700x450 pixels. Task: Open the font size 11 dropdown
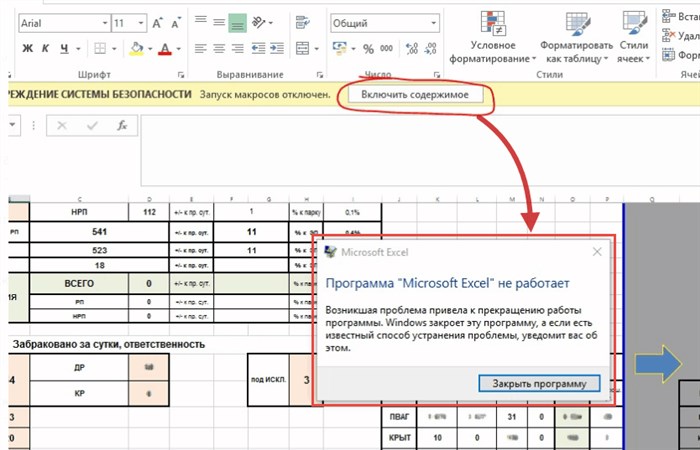point(141,23)
